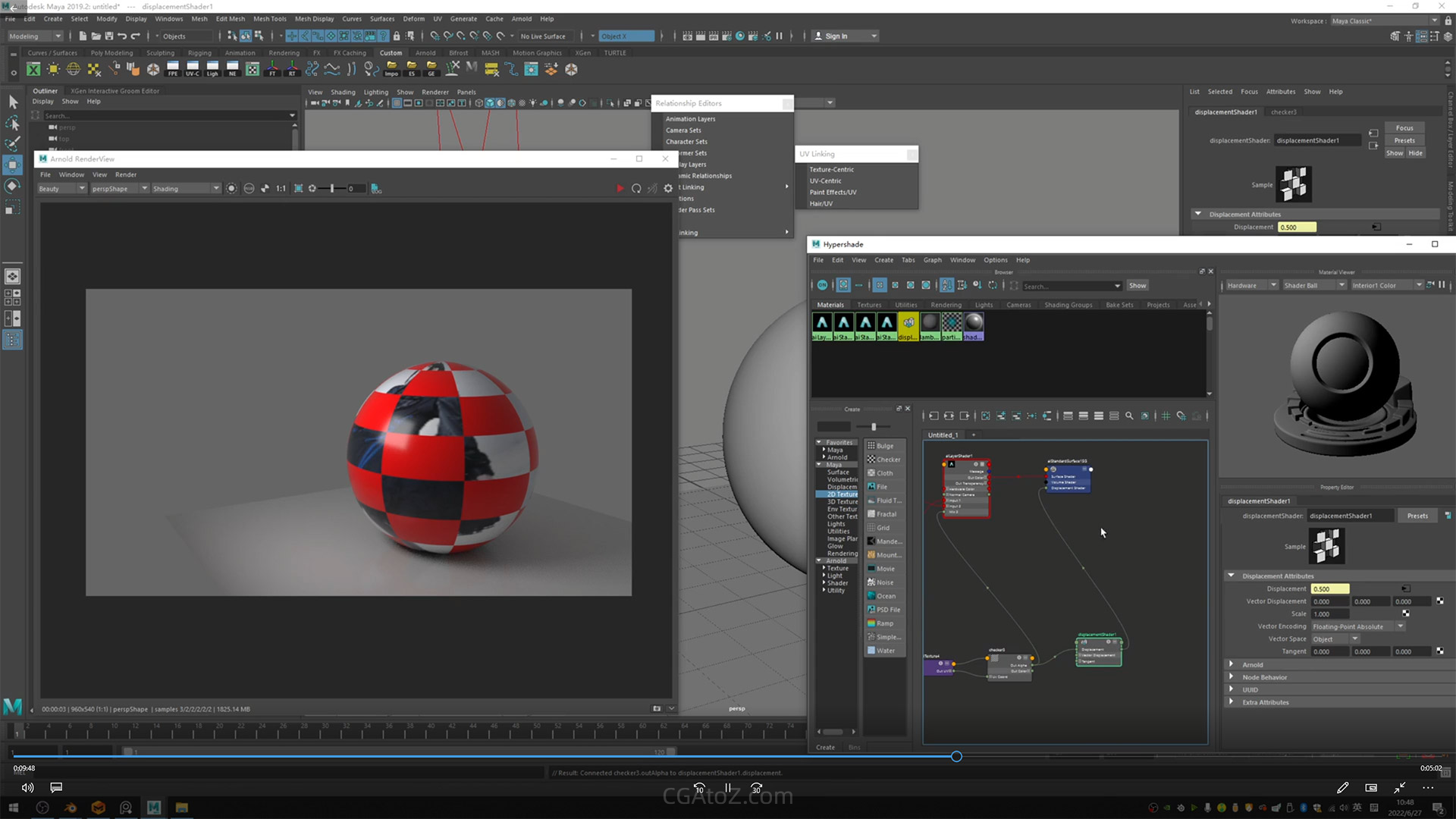Select the Move tool in the left toolbox

(13, 165)
